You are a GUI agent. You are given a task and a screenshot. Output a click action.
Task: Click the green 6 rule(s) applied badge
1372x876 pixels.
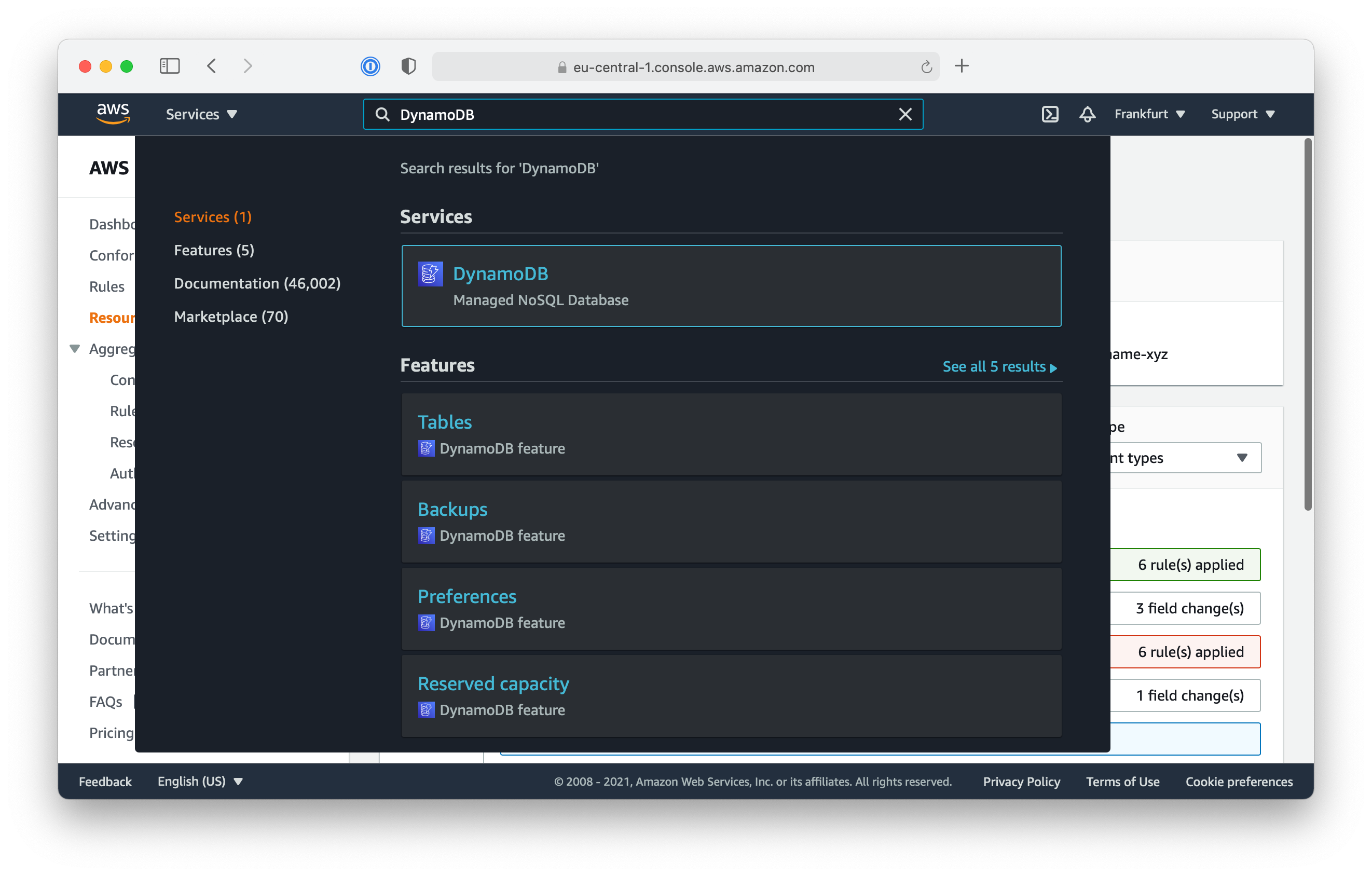pos(1185,565)
